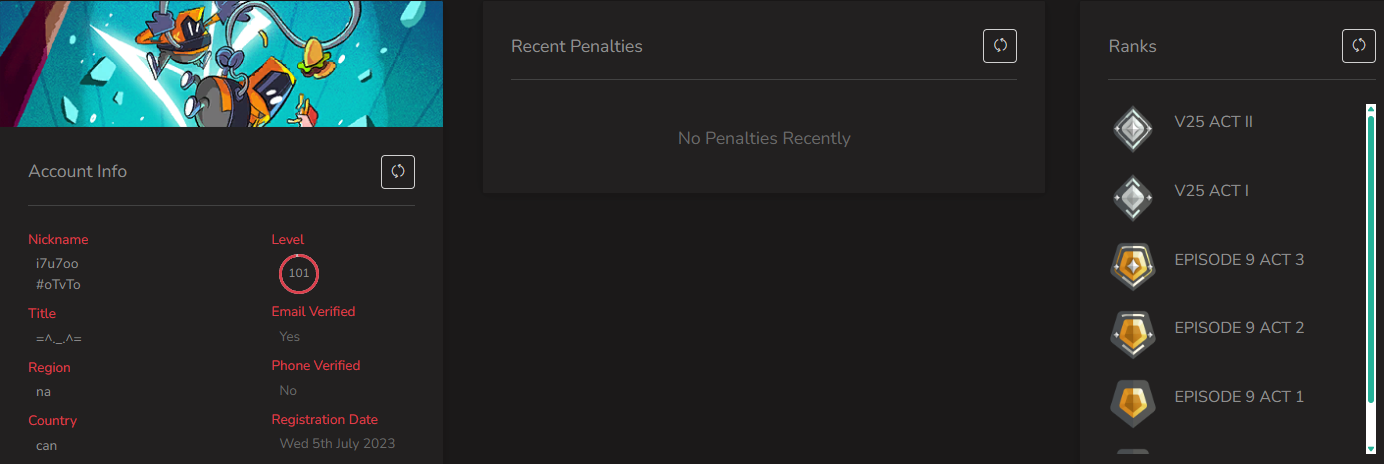Click the Ranks list up arrow
Image resolution: width=1384 pixels, height=464 pixels.
coord(1370,109)
